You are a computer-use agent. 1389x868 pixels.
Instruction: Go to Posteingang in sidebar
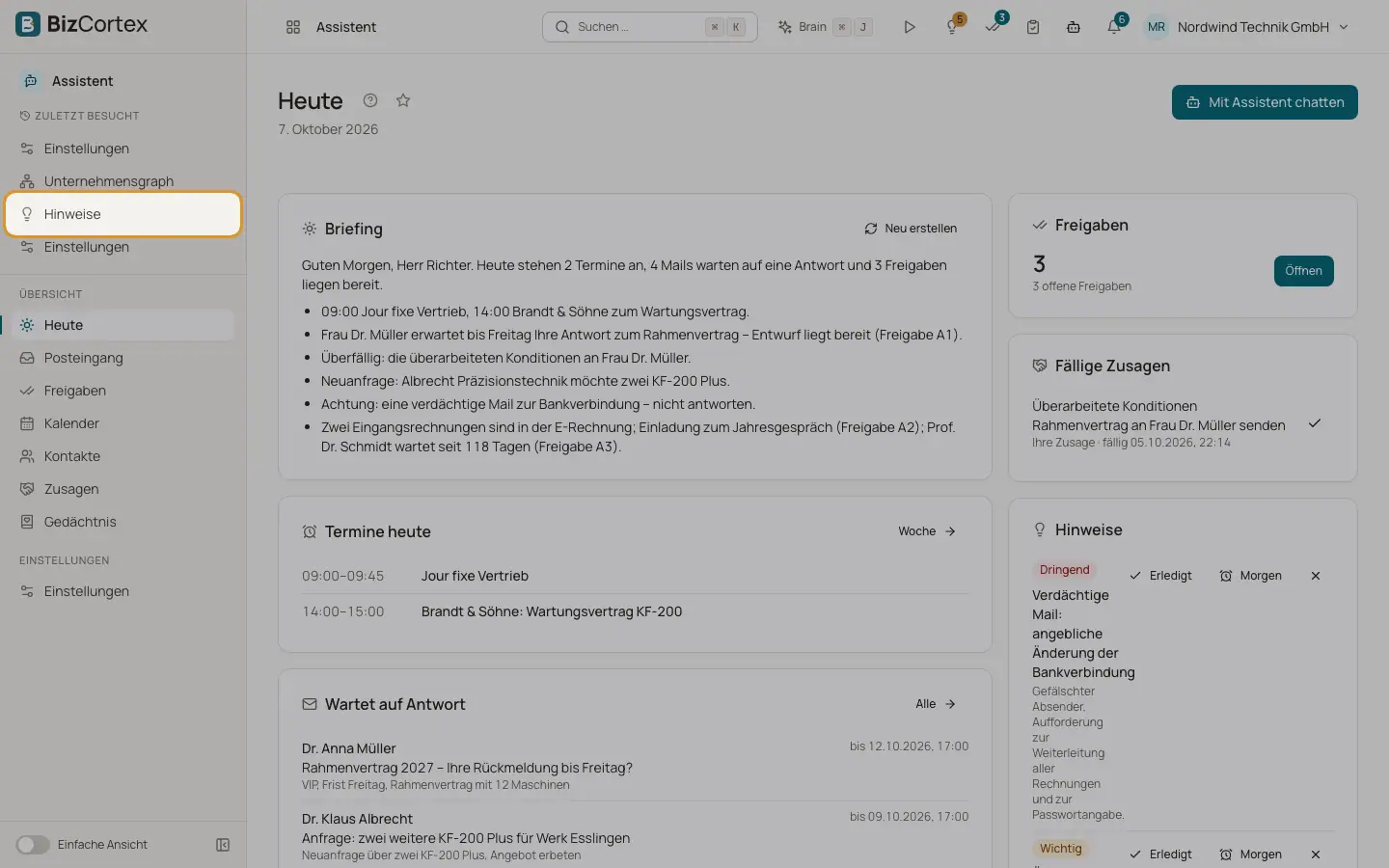click(123, 358)
